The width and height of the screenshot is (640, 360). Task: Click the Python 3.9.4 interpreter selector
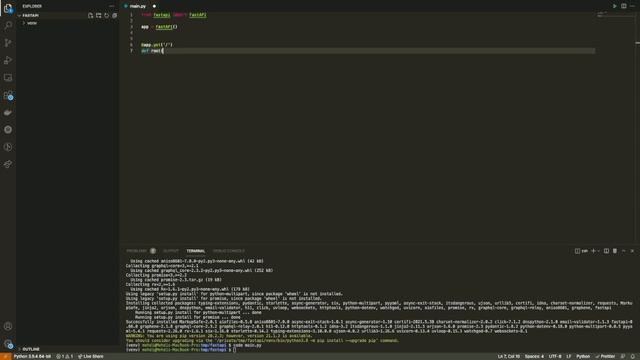point(32,356)
